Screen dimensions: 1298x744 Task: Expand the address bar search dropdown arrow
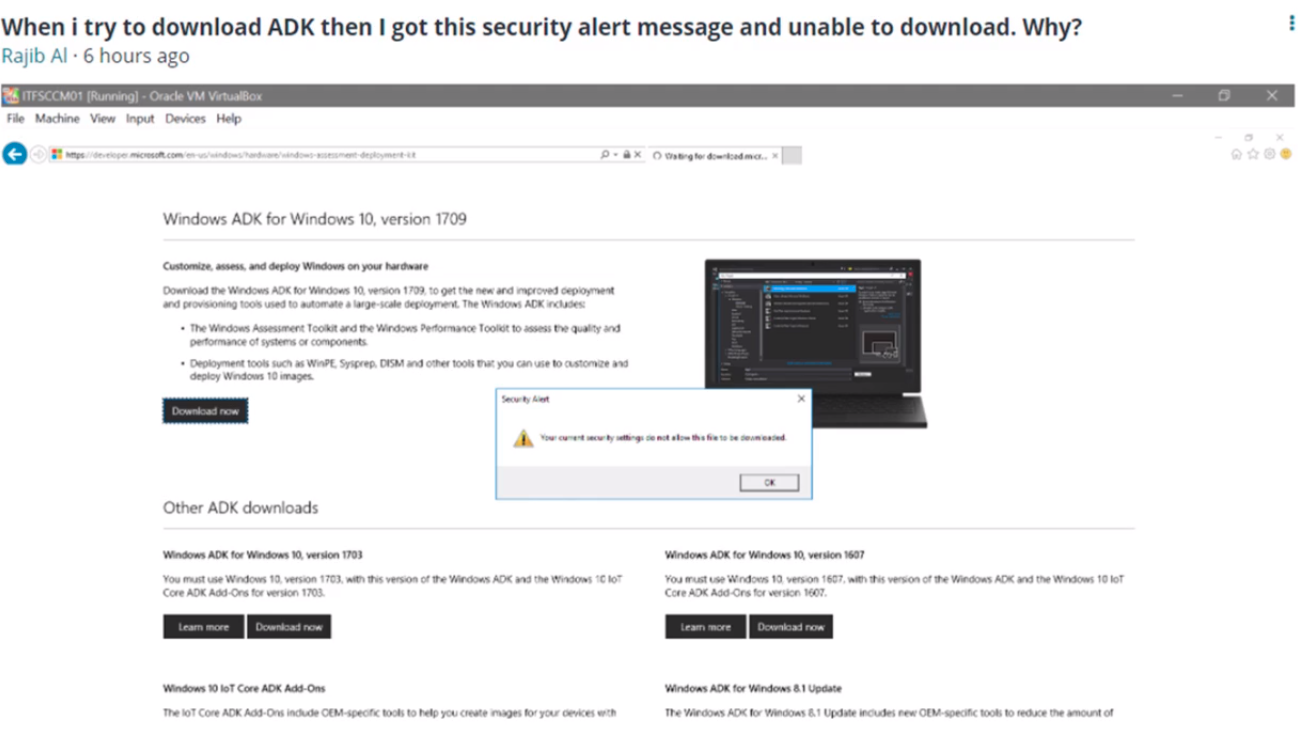tap(615, 155)
